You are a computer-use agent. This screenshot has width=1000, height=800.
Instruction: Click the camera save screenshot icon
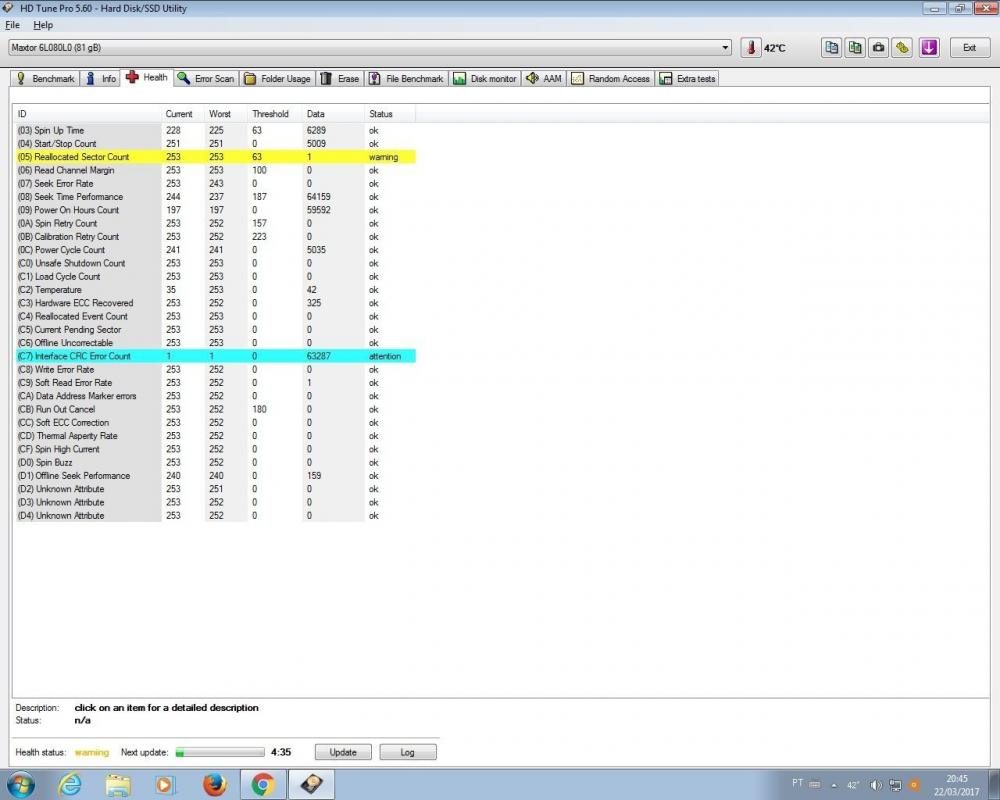coord(878,47)
